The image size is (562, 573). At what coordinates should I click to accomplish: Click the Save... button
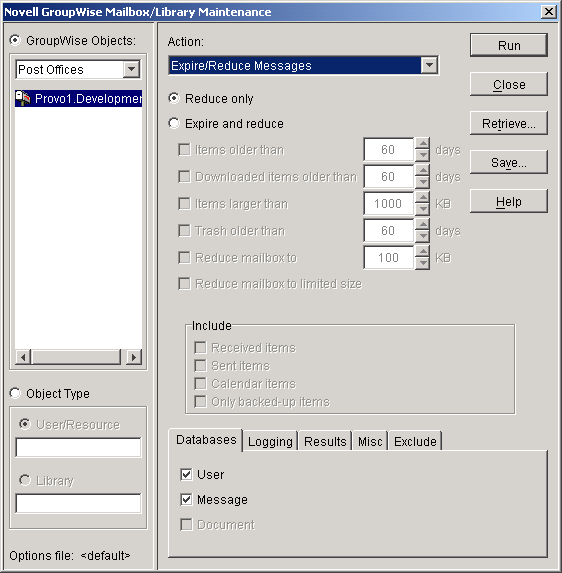509,162
